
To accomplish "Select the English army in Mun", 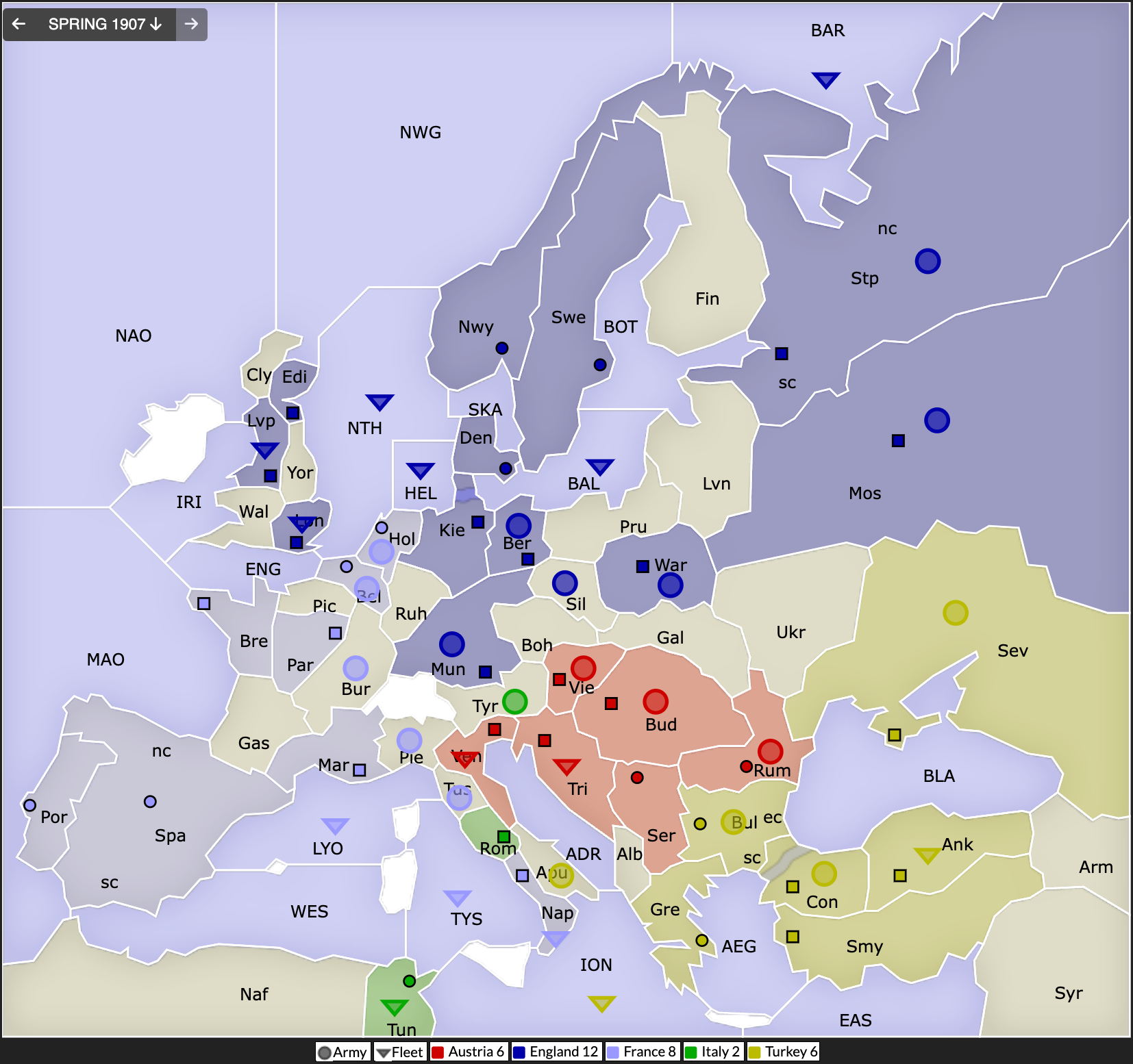I will point(451,644).
